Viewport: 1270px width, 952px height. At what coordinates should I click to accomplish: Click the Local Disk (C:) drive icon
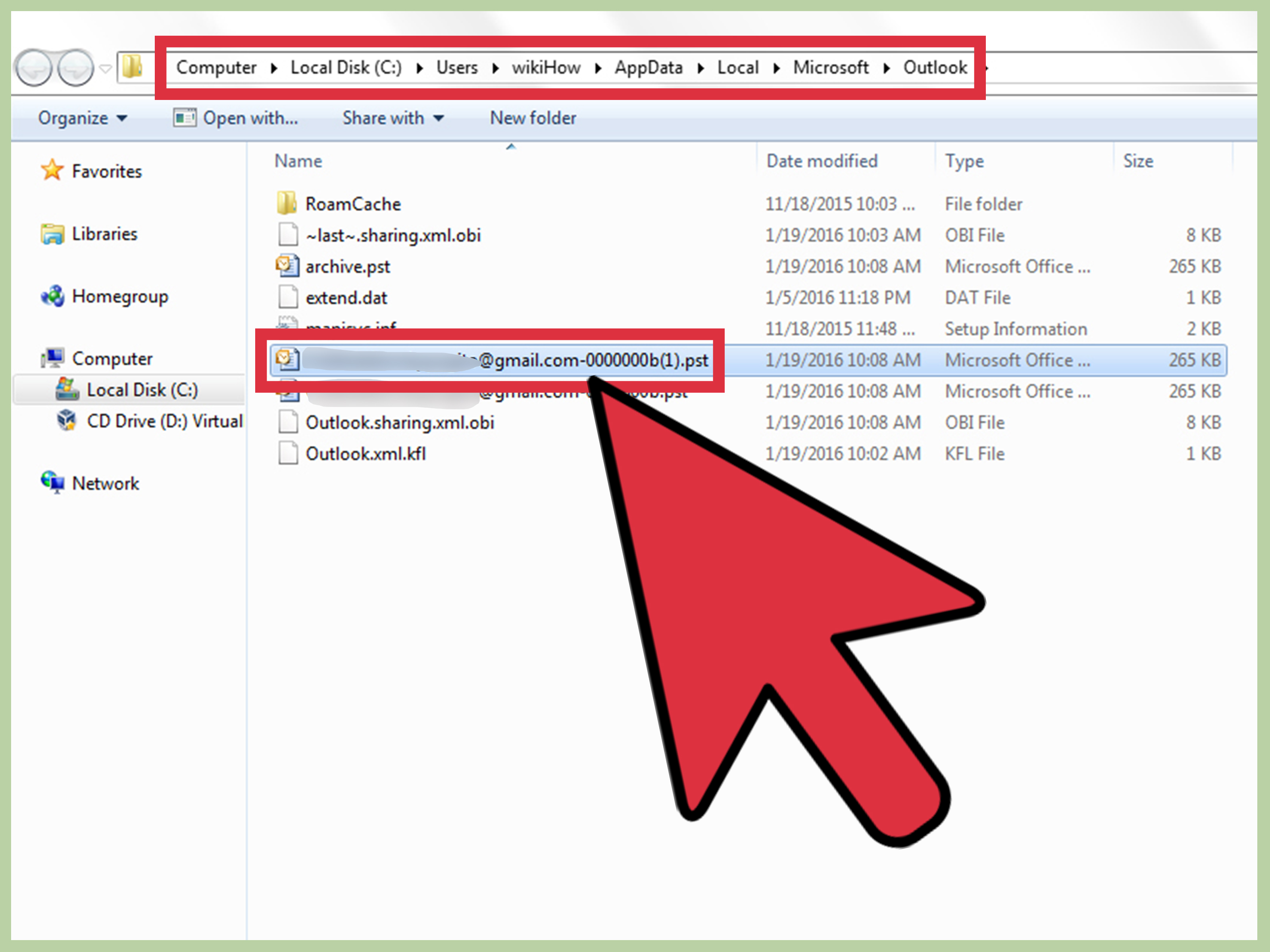(x=67, y=390)
